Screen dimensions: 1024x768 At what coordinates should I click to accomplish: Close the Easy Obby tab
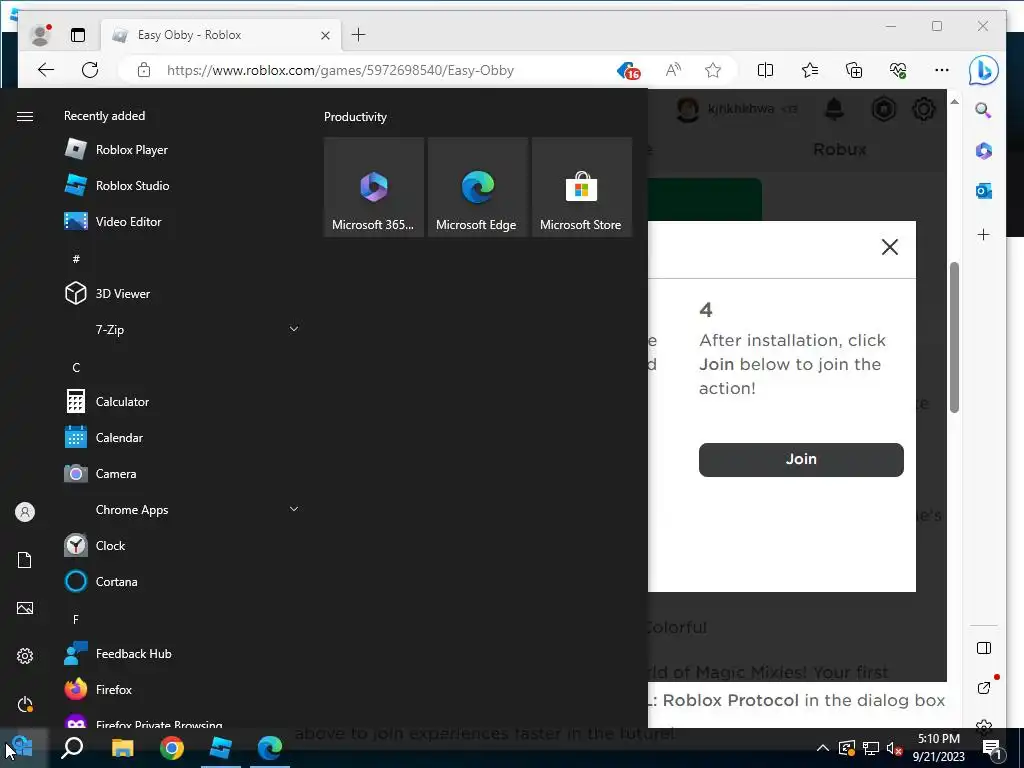pos(325,35)
